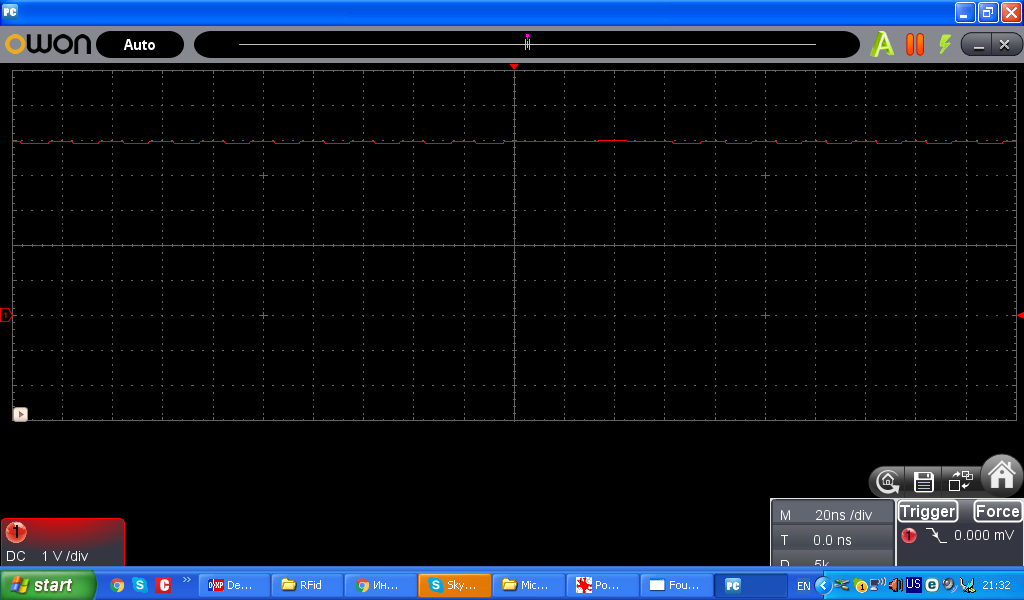This screenshot has height=600, width=1024.
Task: Open the Trigger settings button
Action: click(928, 511)
